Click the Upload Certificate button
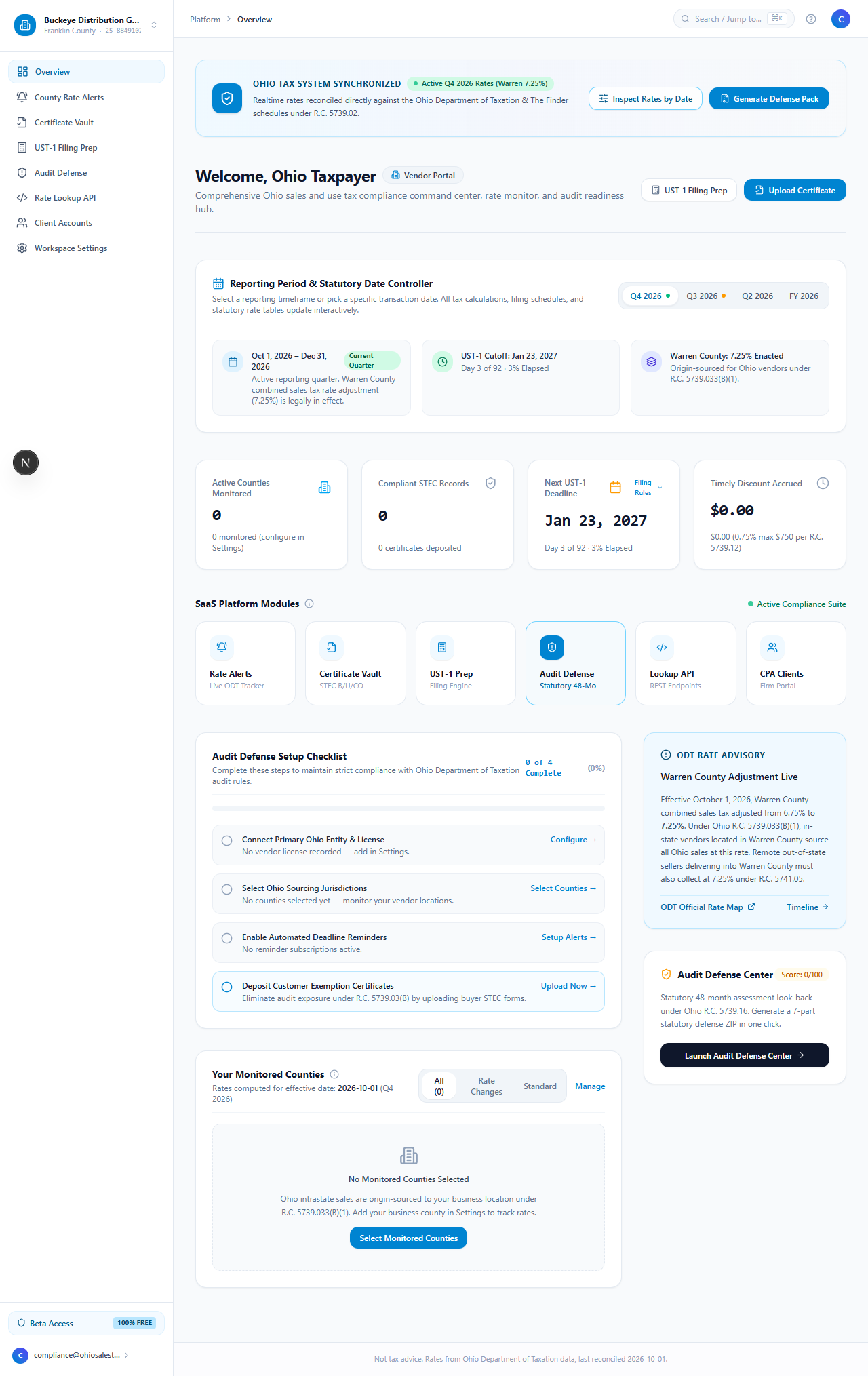The width and height of the screenshot is (868, 1376). pos(795,191)
